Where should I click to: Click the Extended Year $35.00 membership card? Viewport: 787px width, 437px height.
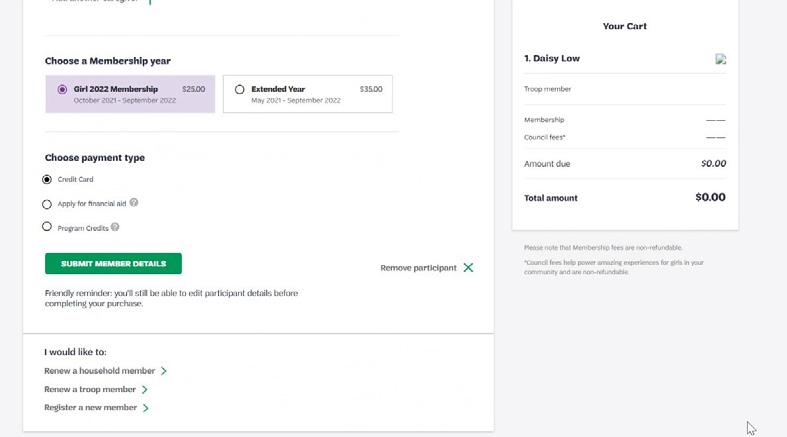pos(308,94)
